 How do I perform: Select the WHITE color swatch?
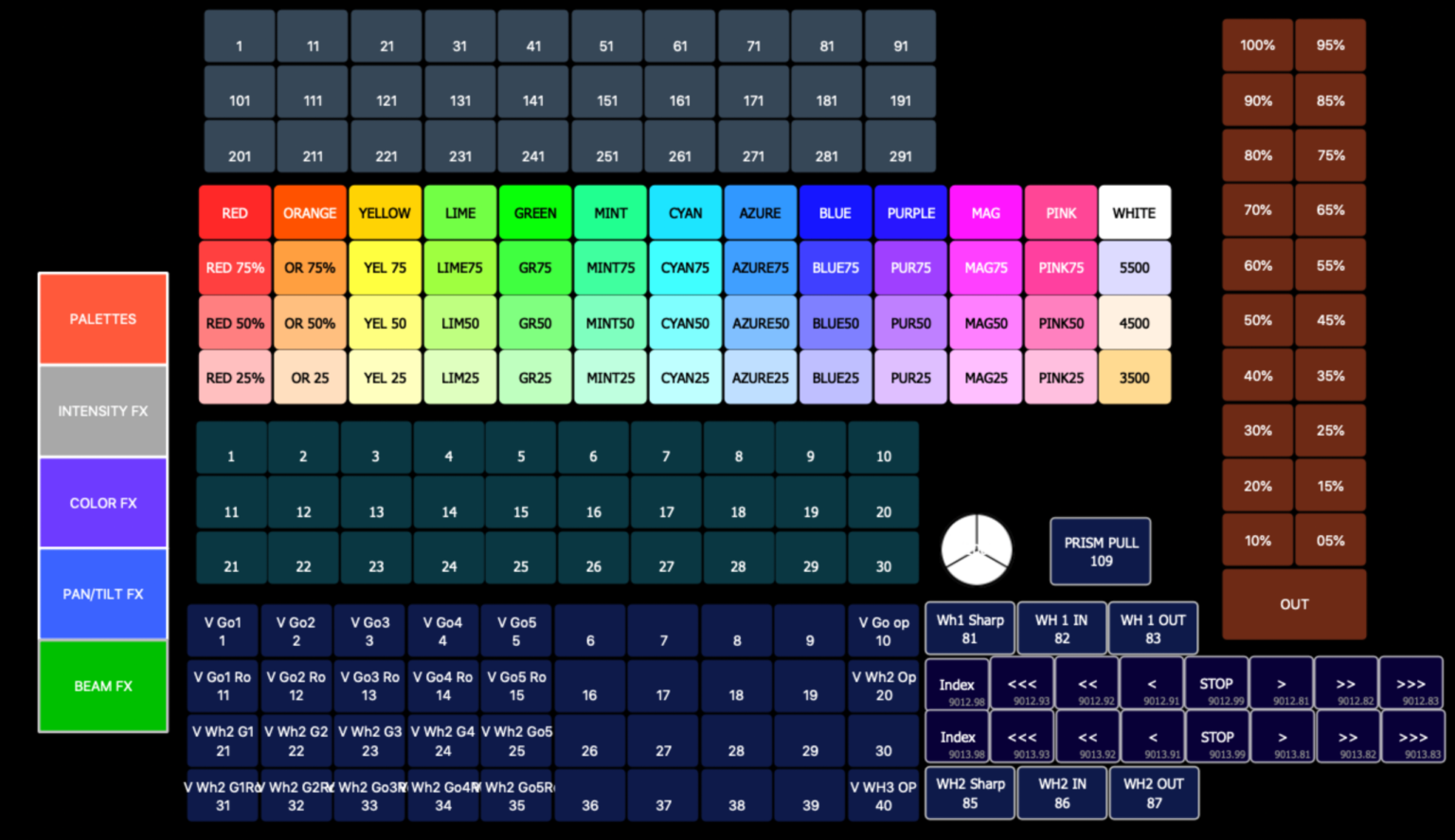click(x=1135, y=212)
